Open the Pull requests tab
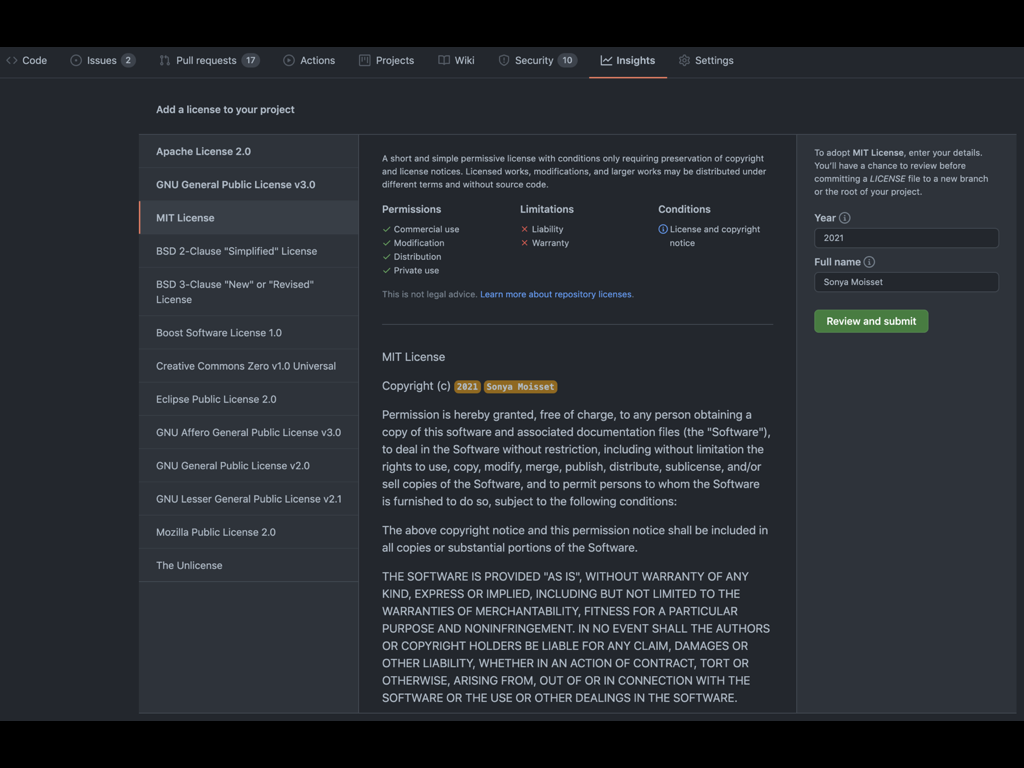Image resolution: width=1024 pixels, height=768 pixels. pos(209,60)
